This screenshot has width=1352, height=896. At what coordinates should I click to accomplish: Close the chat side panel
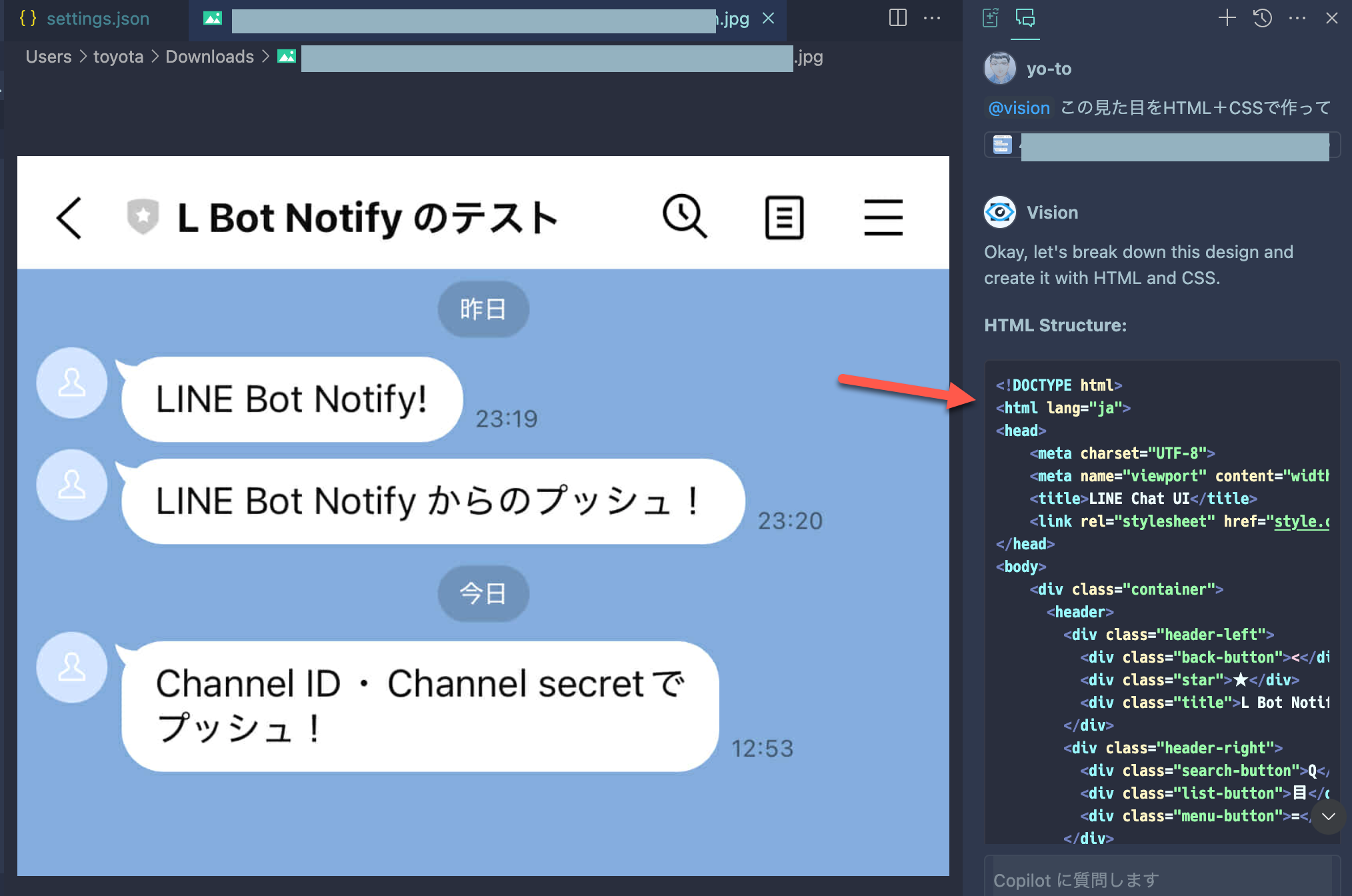[x=1332, y=18]
